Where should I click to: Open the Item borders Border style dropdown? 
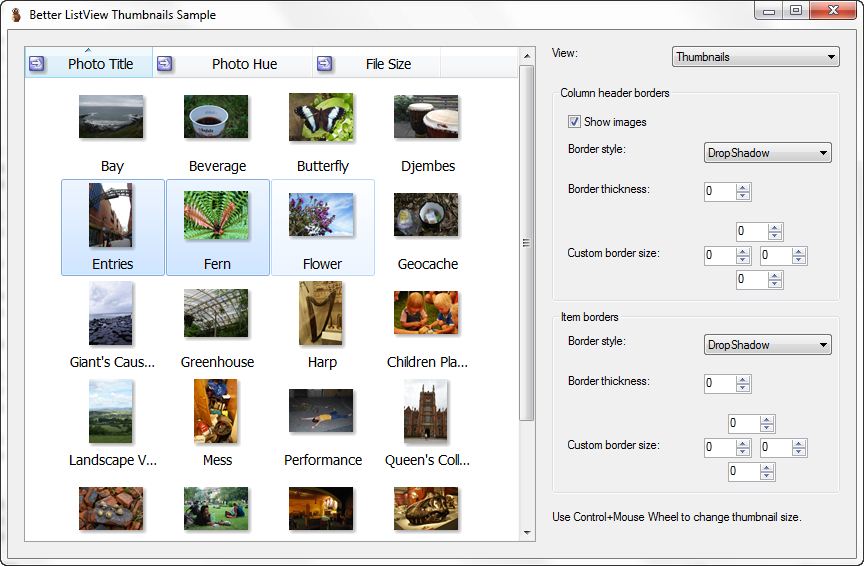pos(767,345)
